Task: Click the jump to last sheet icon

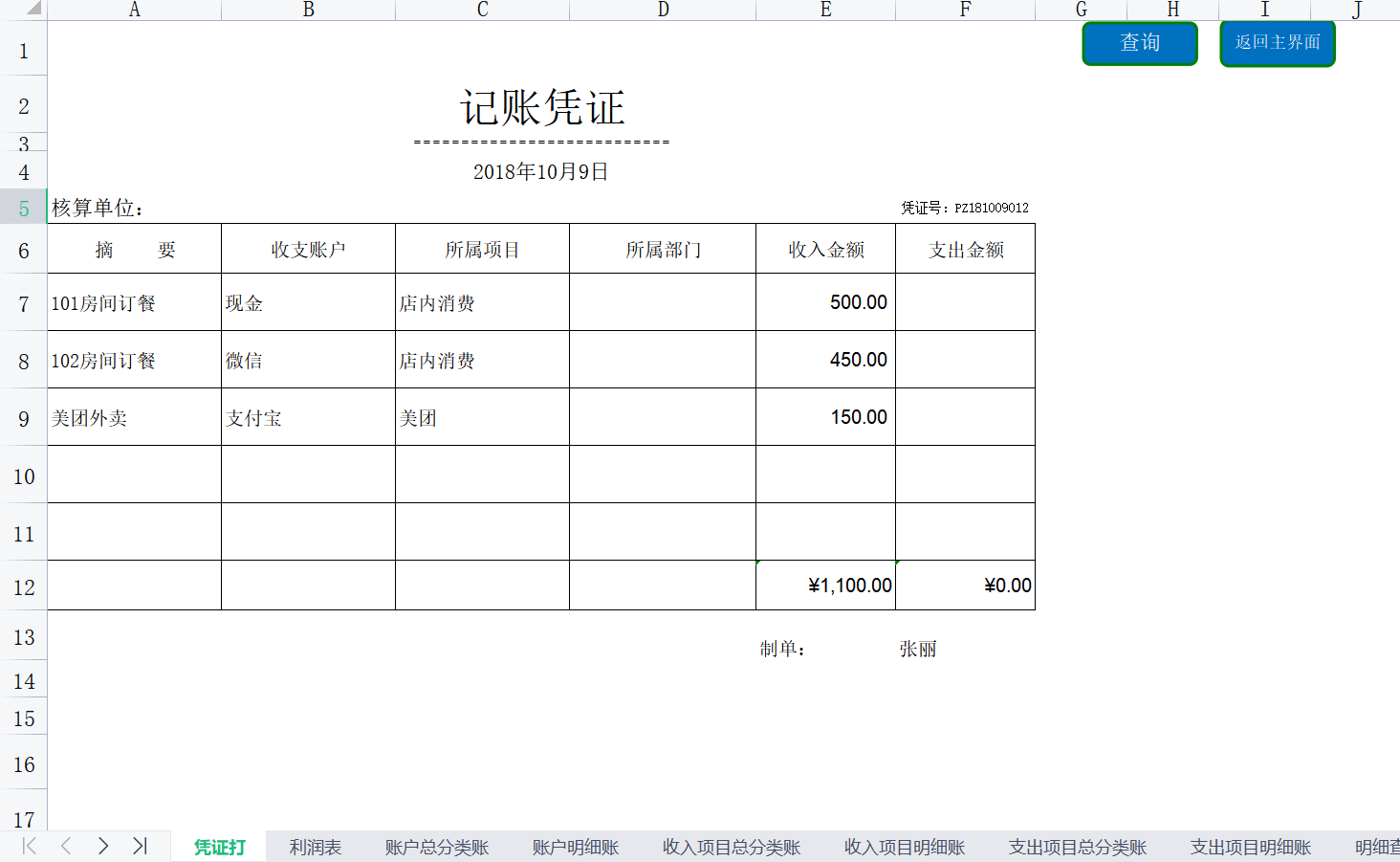Action: click(140, 846)
